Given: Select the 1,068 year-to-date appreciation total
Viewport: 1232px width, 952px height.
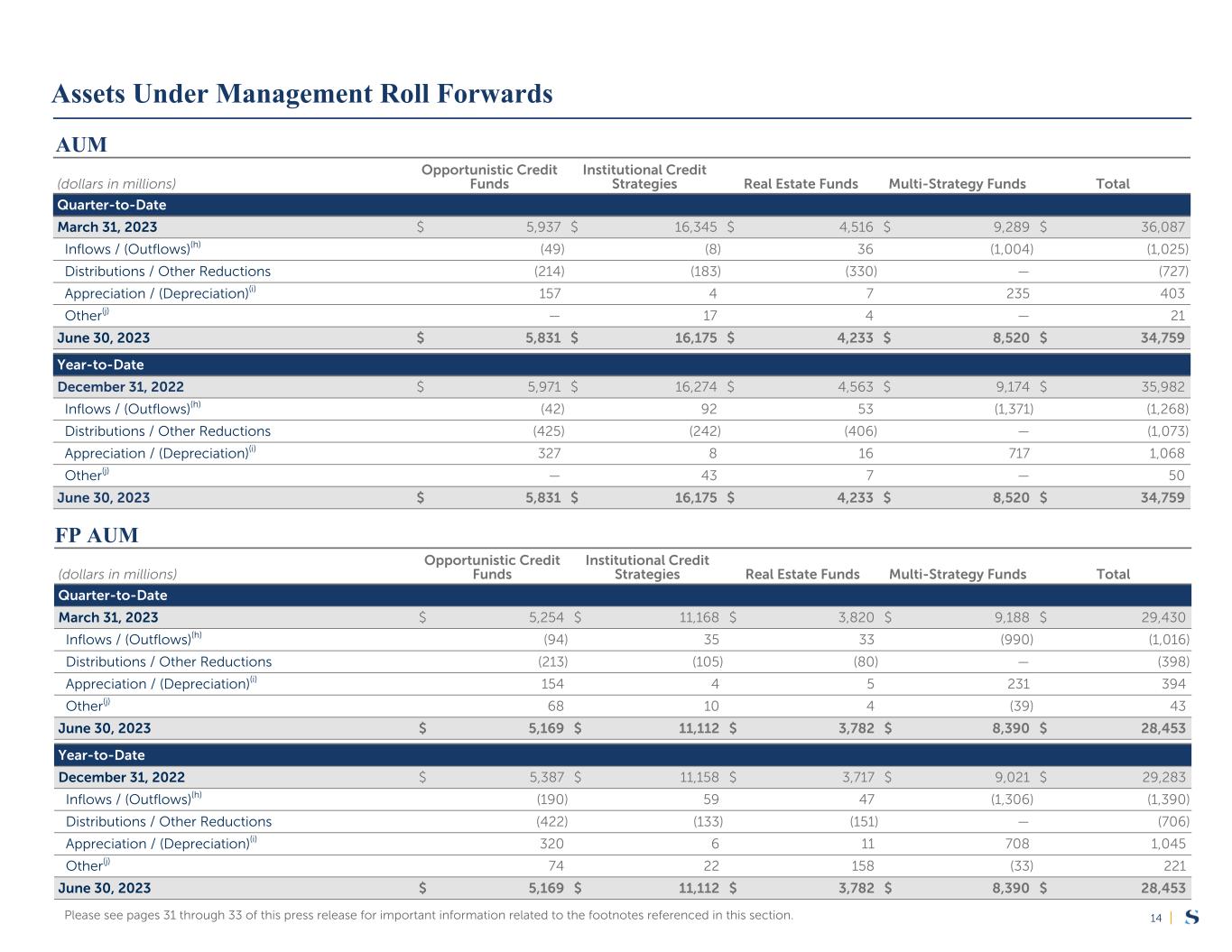Looking at the screenshot, I should point(1166,454).
